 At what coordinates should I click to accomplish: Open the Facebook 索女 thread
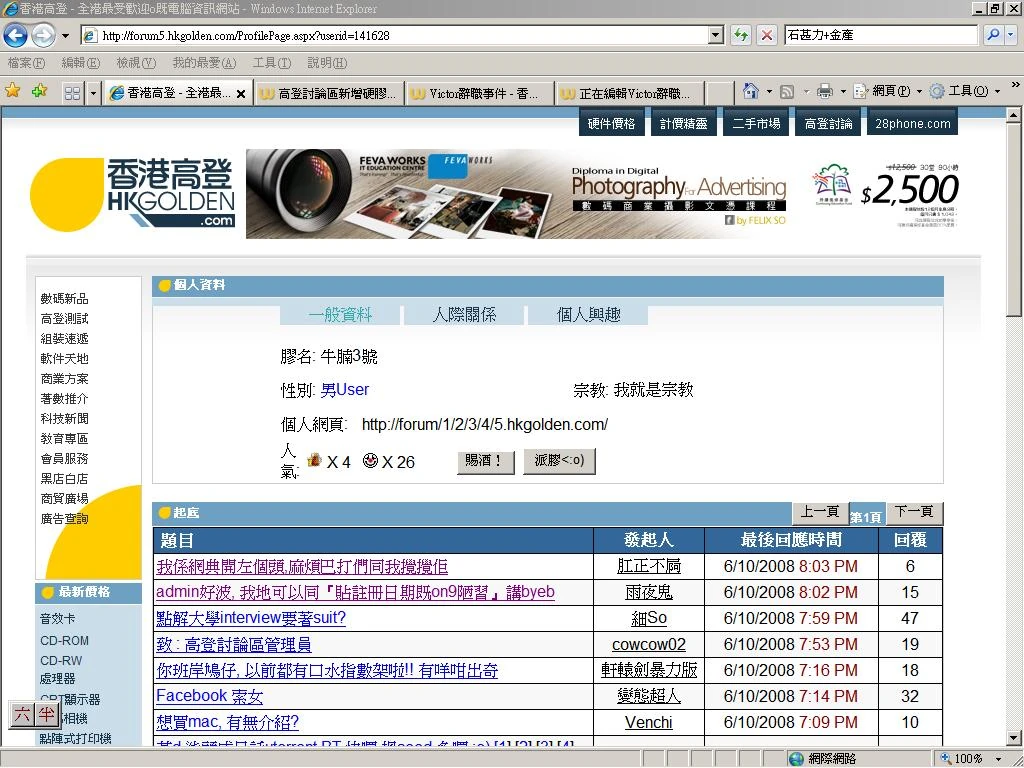coord(210,696)
